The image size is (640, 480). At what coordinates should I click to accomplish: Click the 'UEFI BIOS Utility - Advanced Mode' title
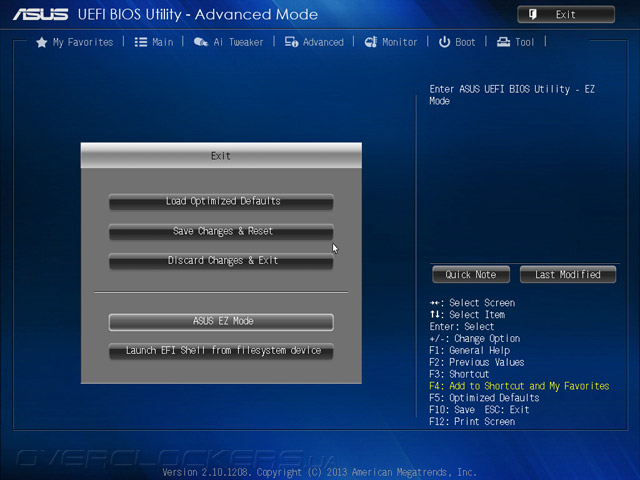(x=198, y=15)
